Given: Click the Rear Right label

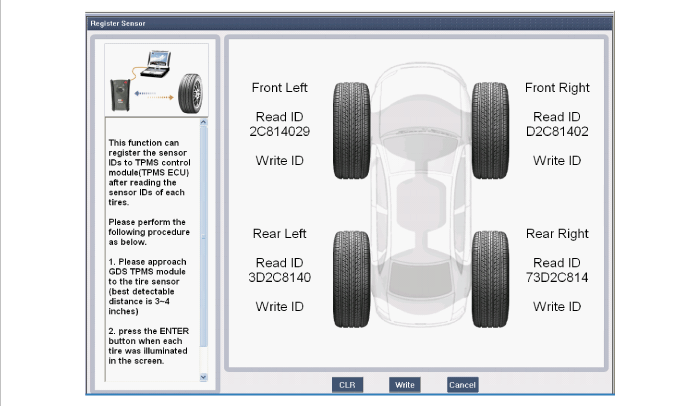Looking at the screenshot, I should pos(557,234).
